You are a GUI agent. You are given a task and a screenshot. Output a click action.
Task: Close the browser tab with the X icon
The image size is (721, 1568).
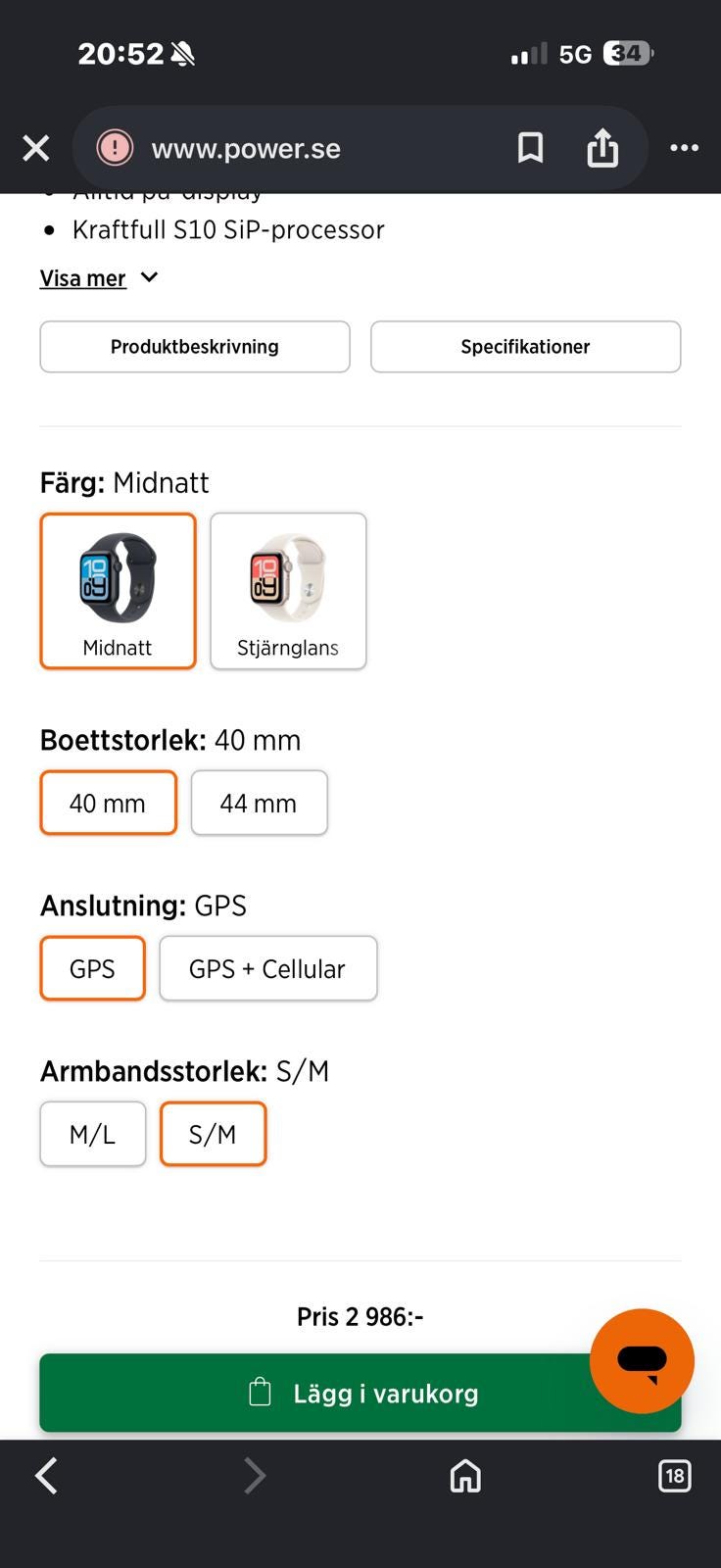point(36,148)
